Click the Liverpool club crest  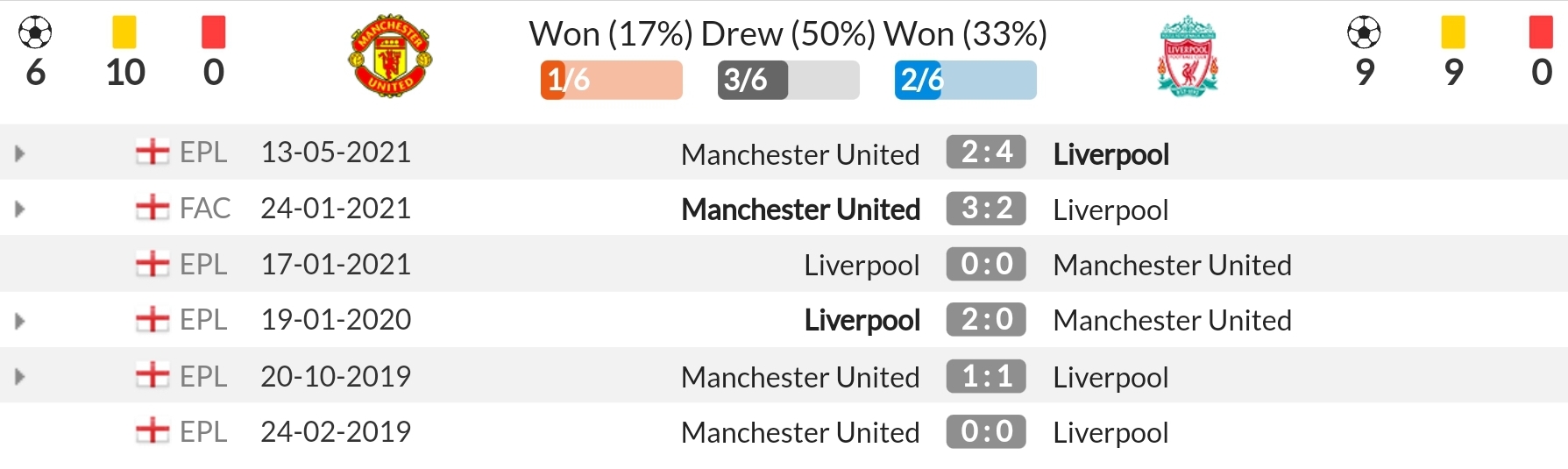coord(1188,56)
